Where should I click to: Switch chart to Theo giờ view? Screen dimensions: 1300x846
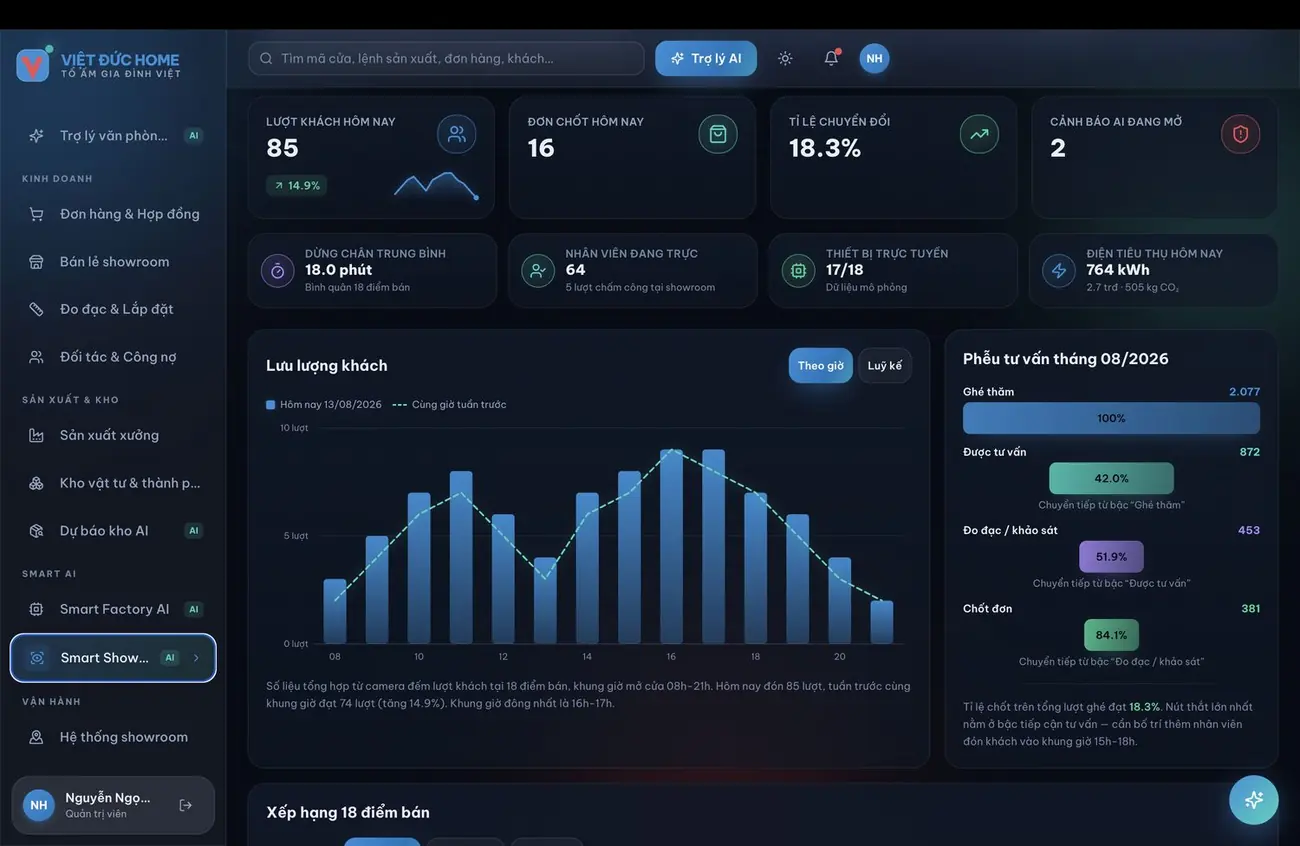click(x=820, y=366)
